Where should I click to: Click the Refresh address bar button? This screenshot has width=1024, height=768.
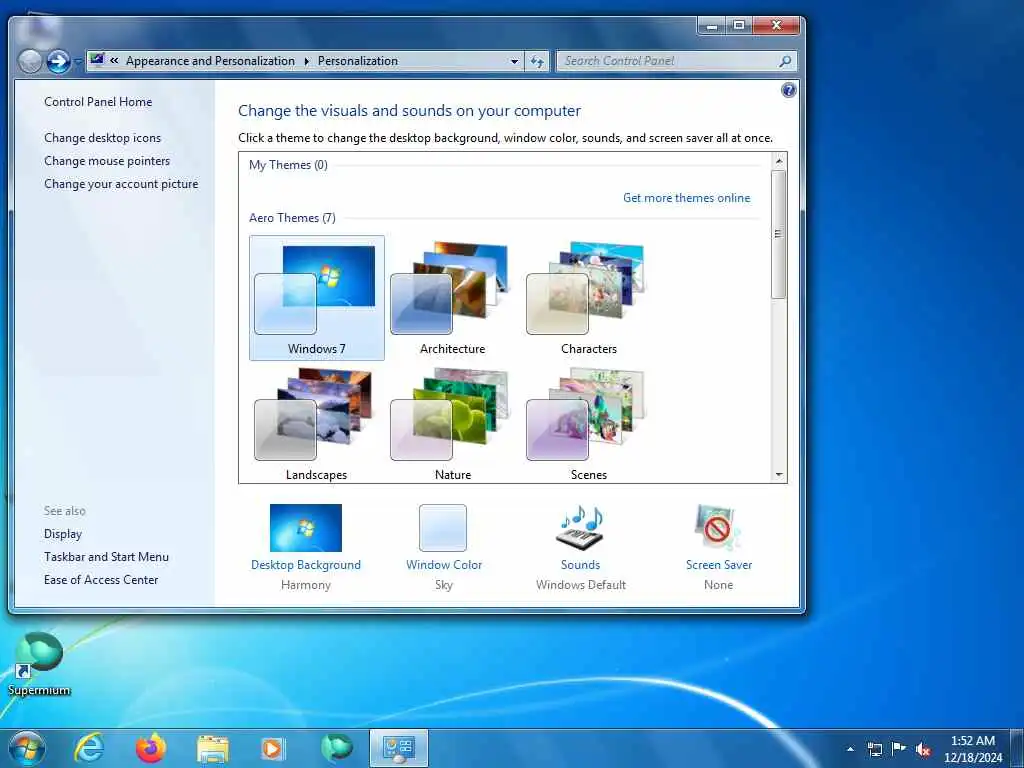tap(537, 61)
